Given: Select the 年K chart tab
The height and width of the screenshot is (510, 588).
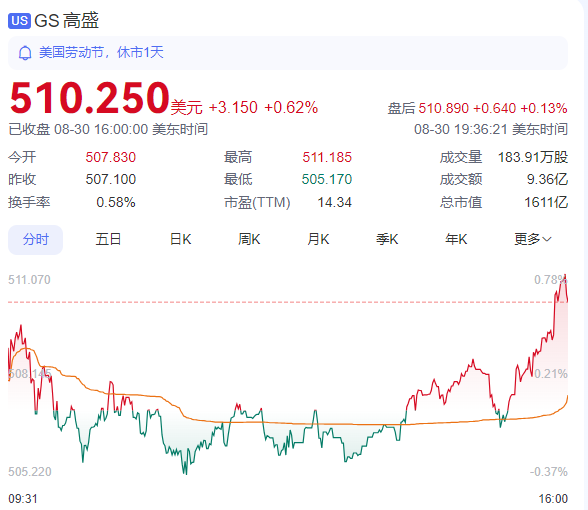Looking at the screenshot, I should pyautogui.click(x=456, y=239).
